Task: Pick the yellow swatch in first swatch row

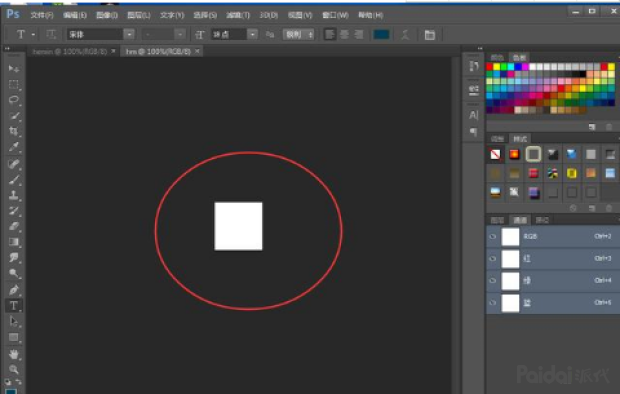Action: tap(497, 67)
